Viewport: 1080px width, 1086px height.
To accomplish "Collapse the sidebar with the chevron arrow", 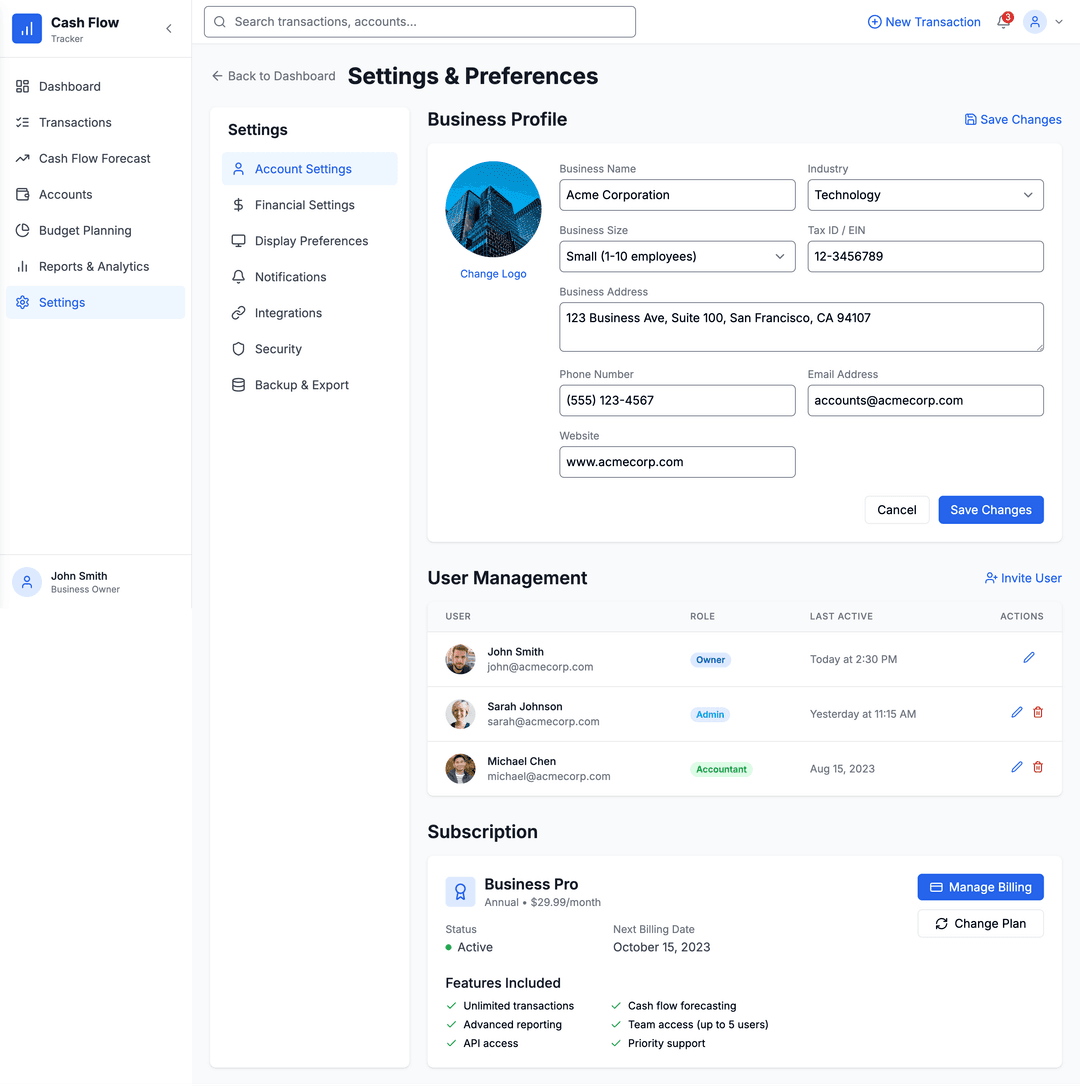I will pos(169,29).
